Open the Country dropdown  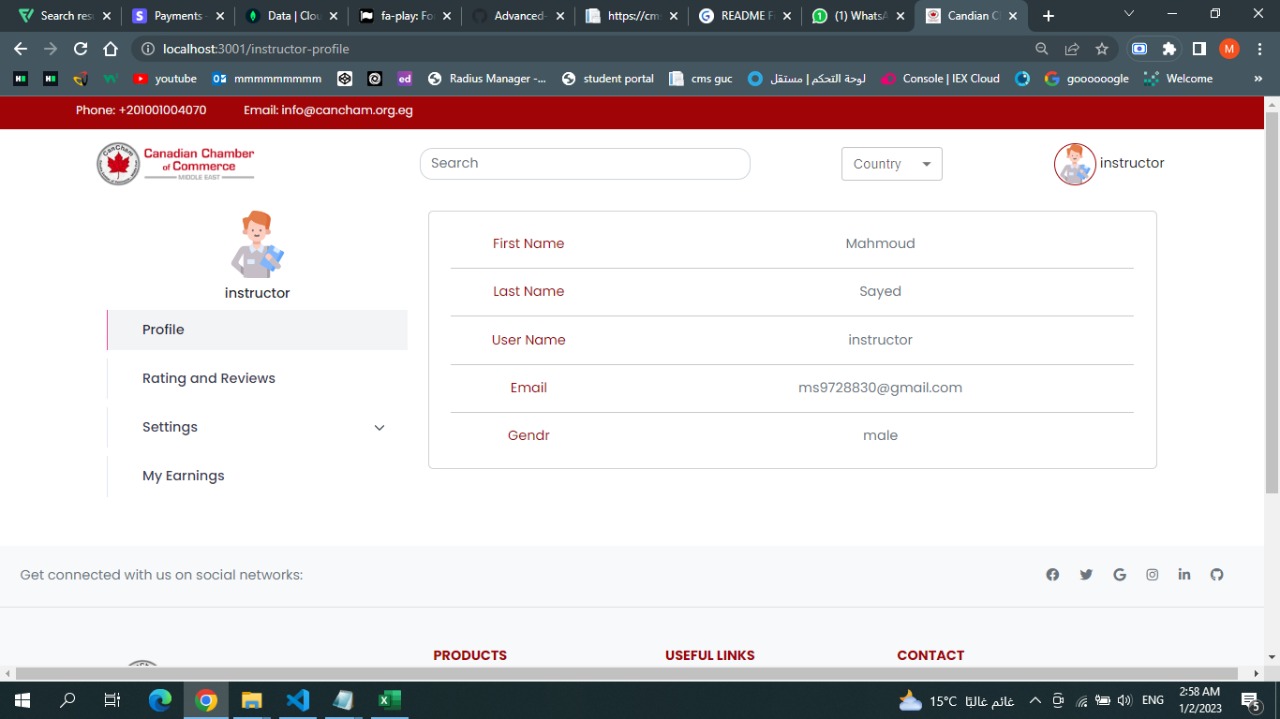[x=891, y=163]
